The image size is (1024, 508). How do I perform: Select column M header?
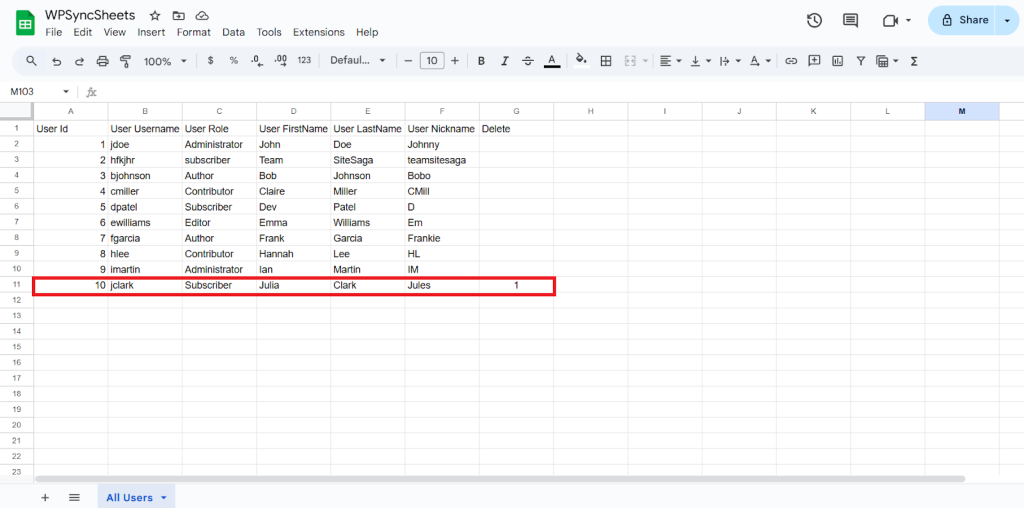coord(962,112)
